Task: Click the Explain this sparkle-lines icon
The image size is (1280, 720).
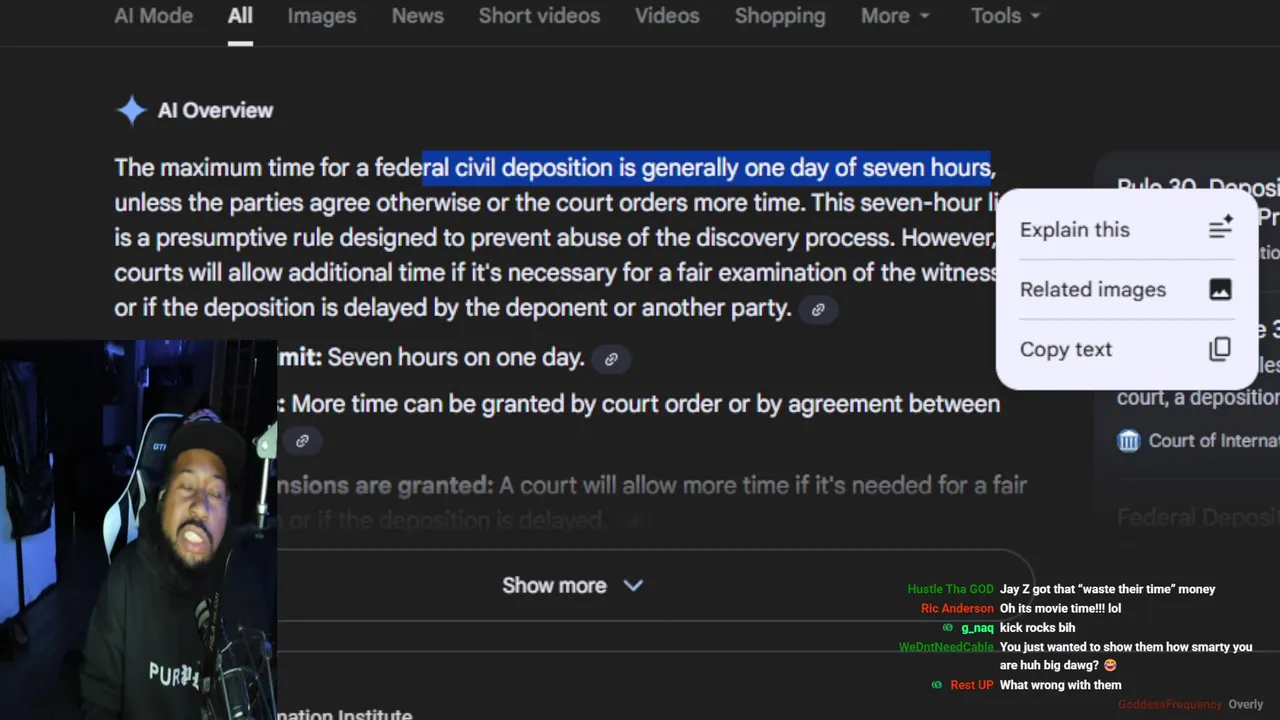Action: (1220, 228)
